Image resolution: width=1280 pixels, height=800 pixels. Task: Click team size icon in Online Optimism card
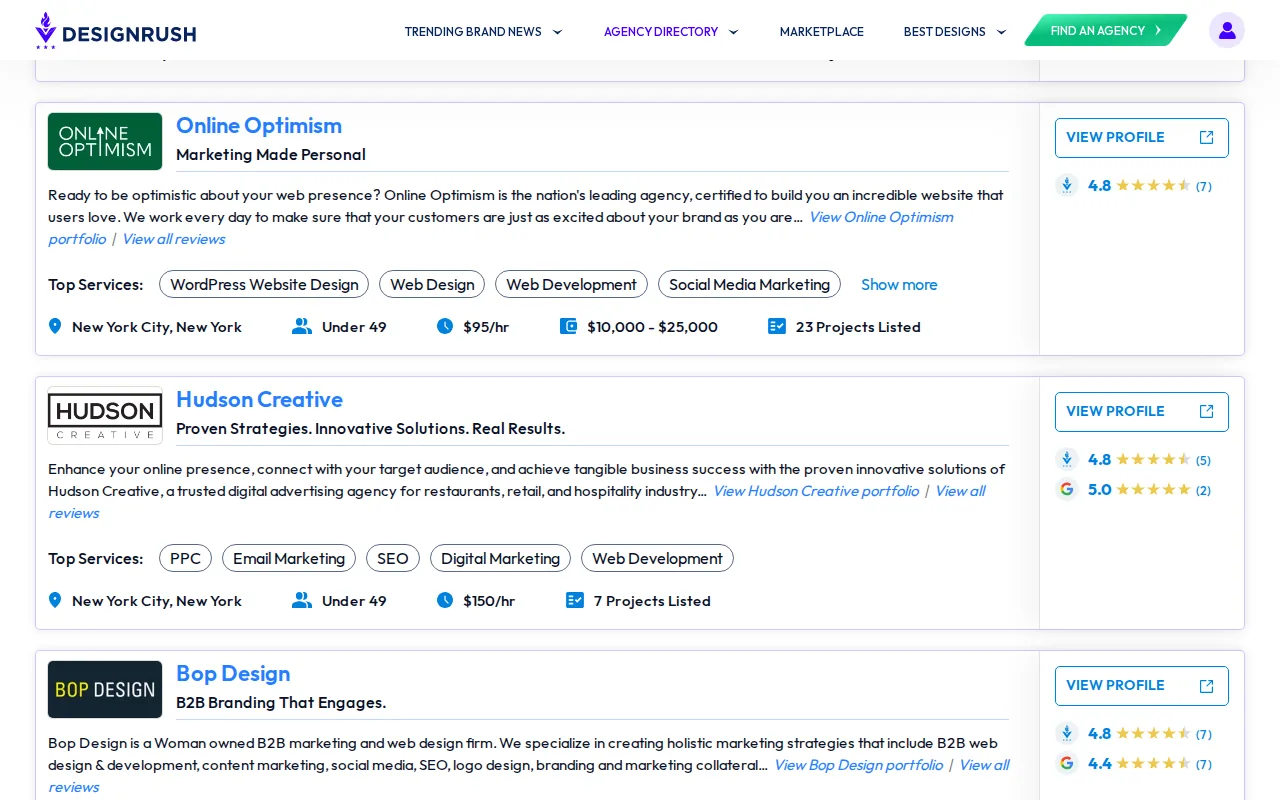(x=302, y=326)
